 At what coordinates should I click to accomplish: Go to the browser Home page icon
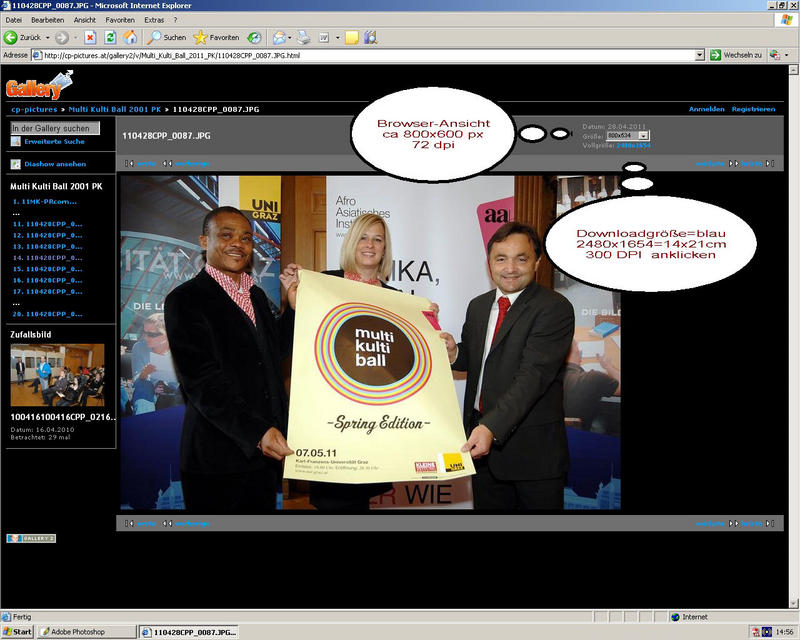(x=129, y=37)
